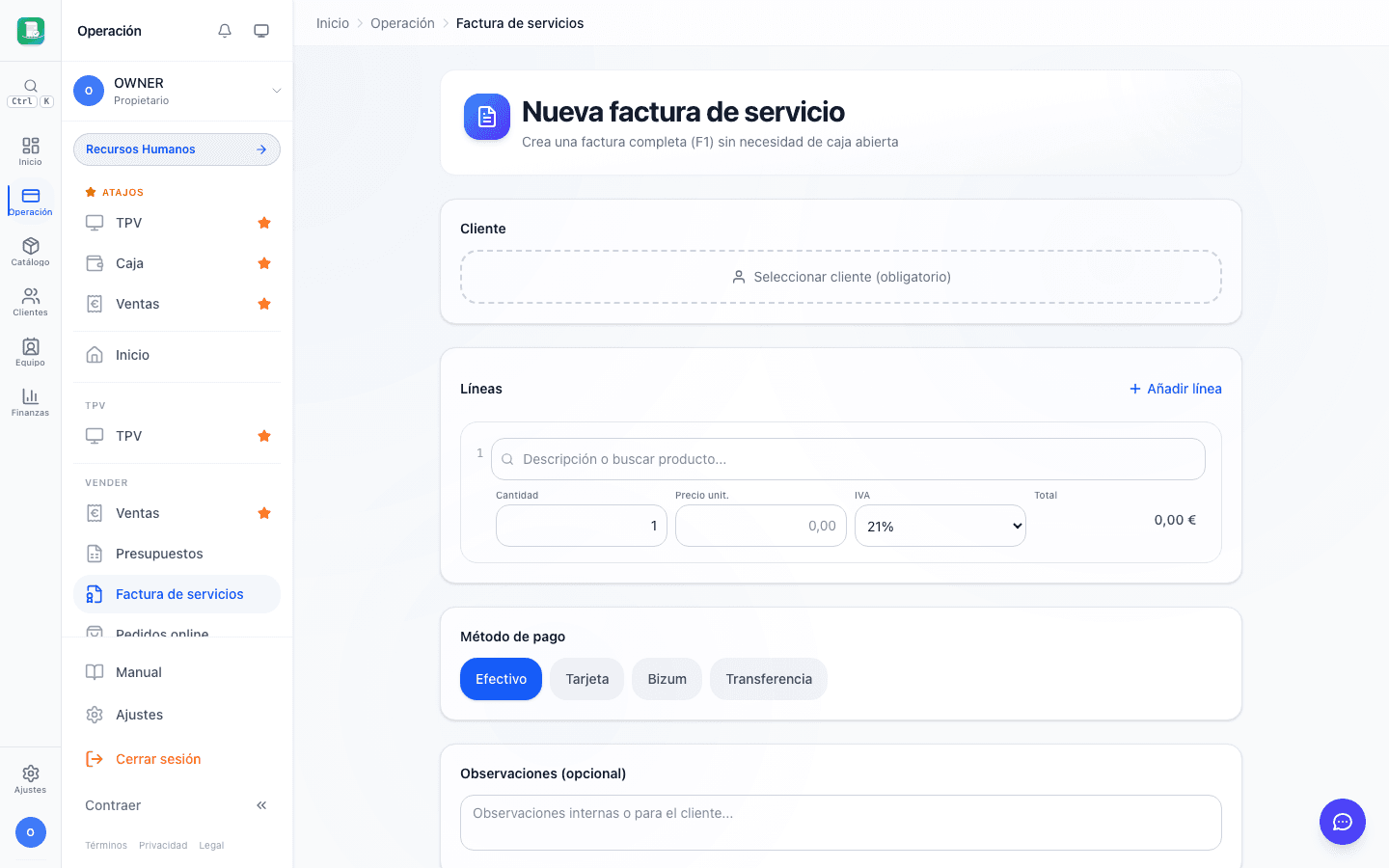This screenshot has width=1389, height=868.
Task: Open search with the magnifier icon
Action: click(x=31, y=86)
